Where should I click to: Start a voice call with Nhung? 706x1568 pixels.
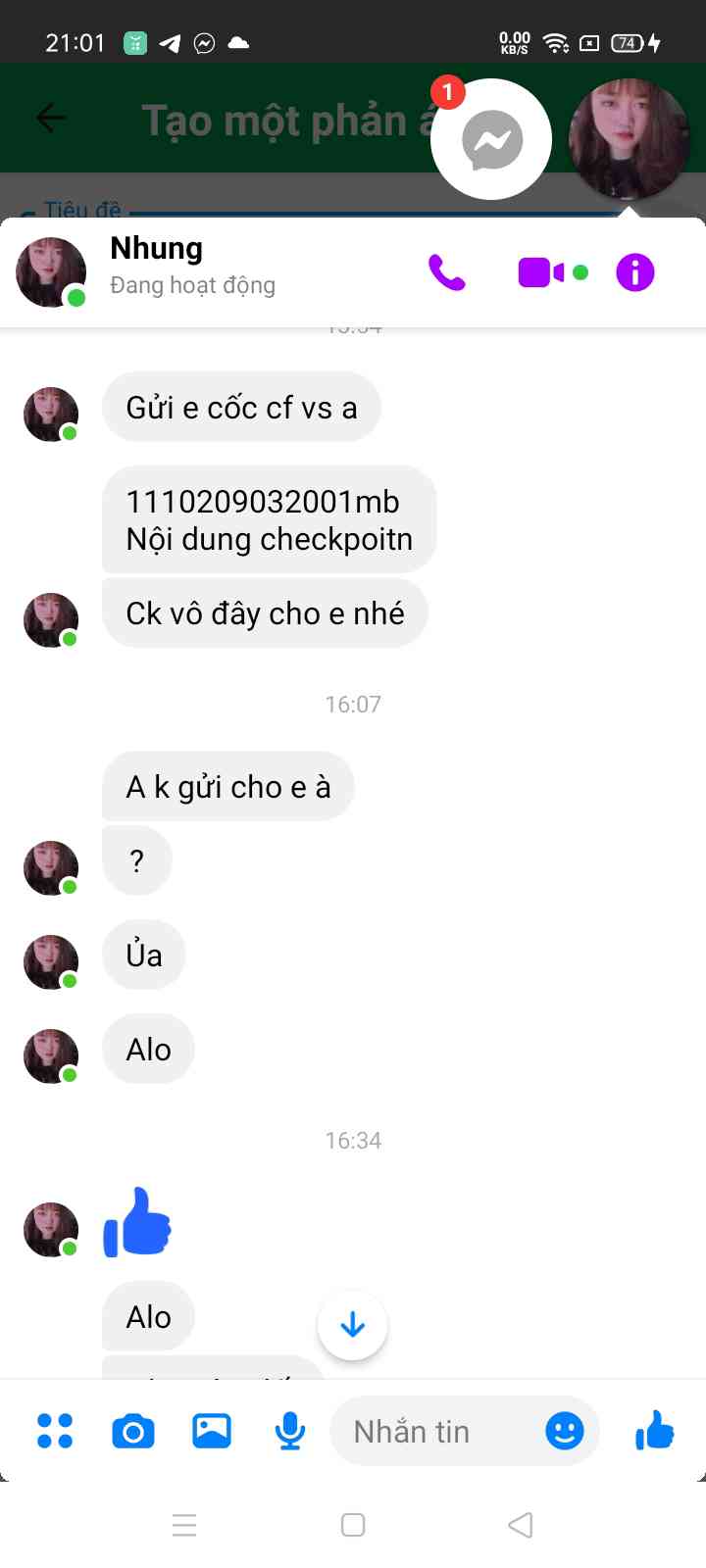(x=447, y=272)
